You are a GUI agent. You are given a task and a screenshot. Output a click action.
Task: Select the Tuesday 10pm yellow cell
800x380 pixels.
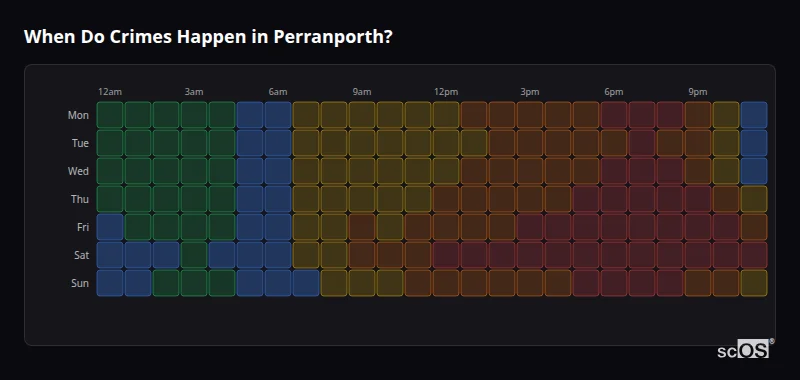[726, 143]
